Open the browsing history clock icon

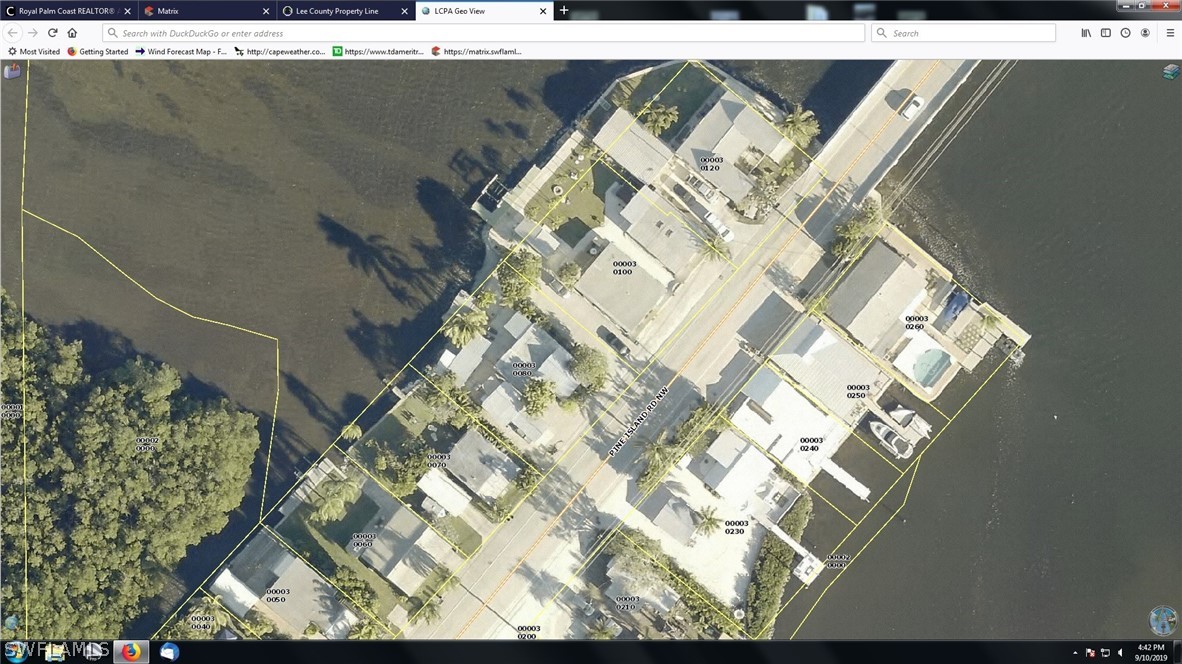[x=1125, y=33]
